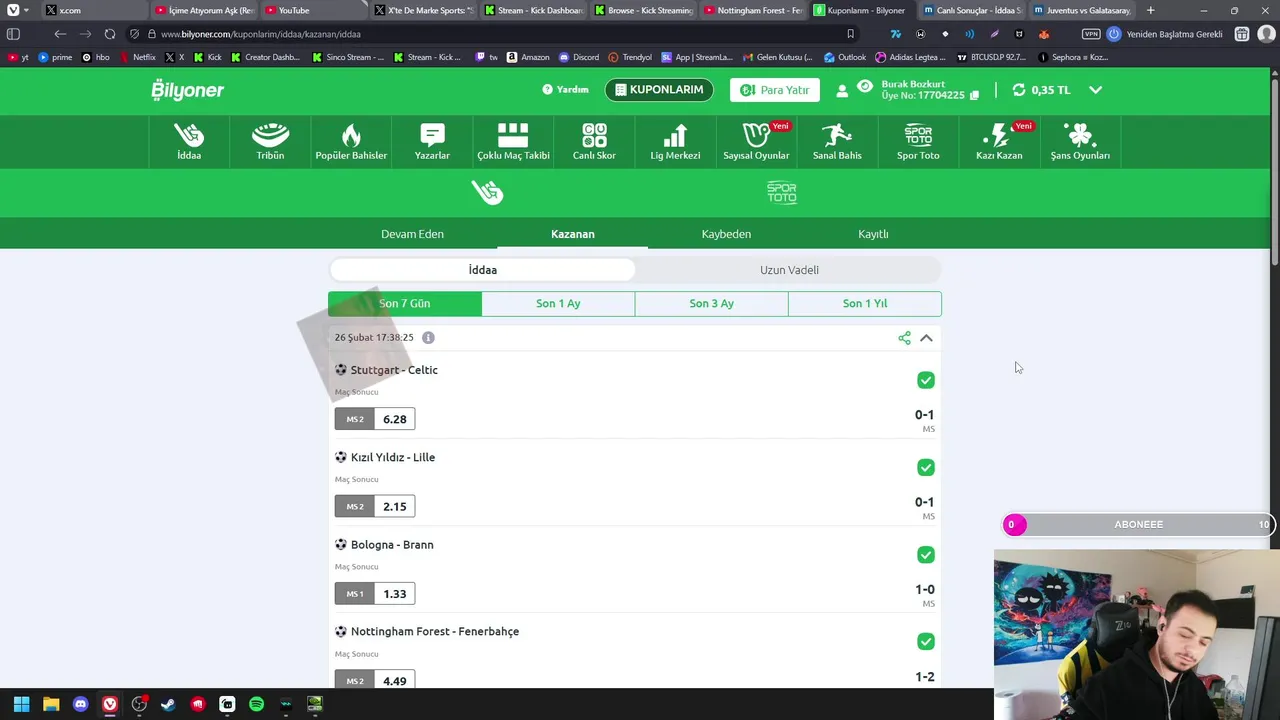The image size is (1280, 720).
Task: Open the Discord bookmark
Action: pos(579,57)
